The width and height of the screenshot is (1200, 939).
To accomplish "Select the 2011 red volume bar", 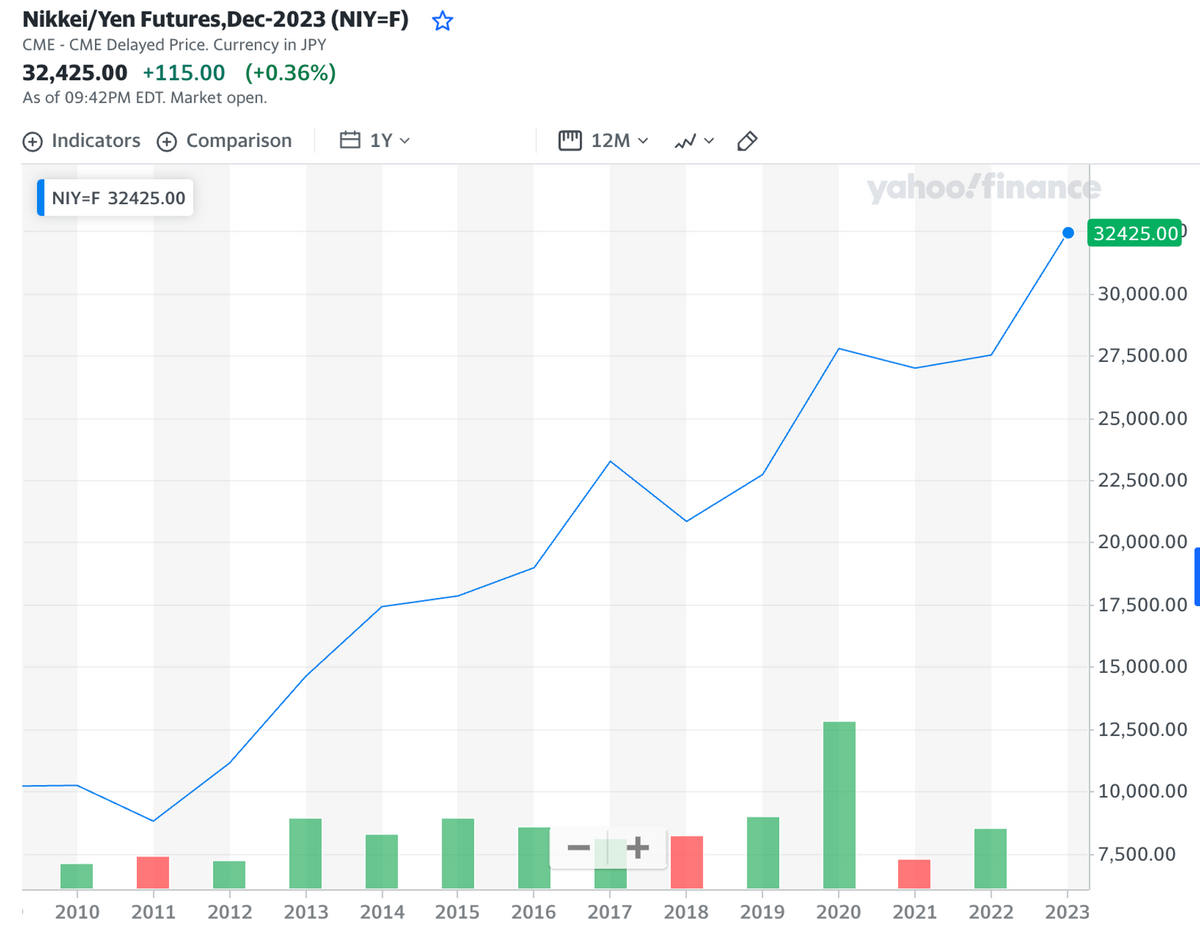I will coord(153,873).
